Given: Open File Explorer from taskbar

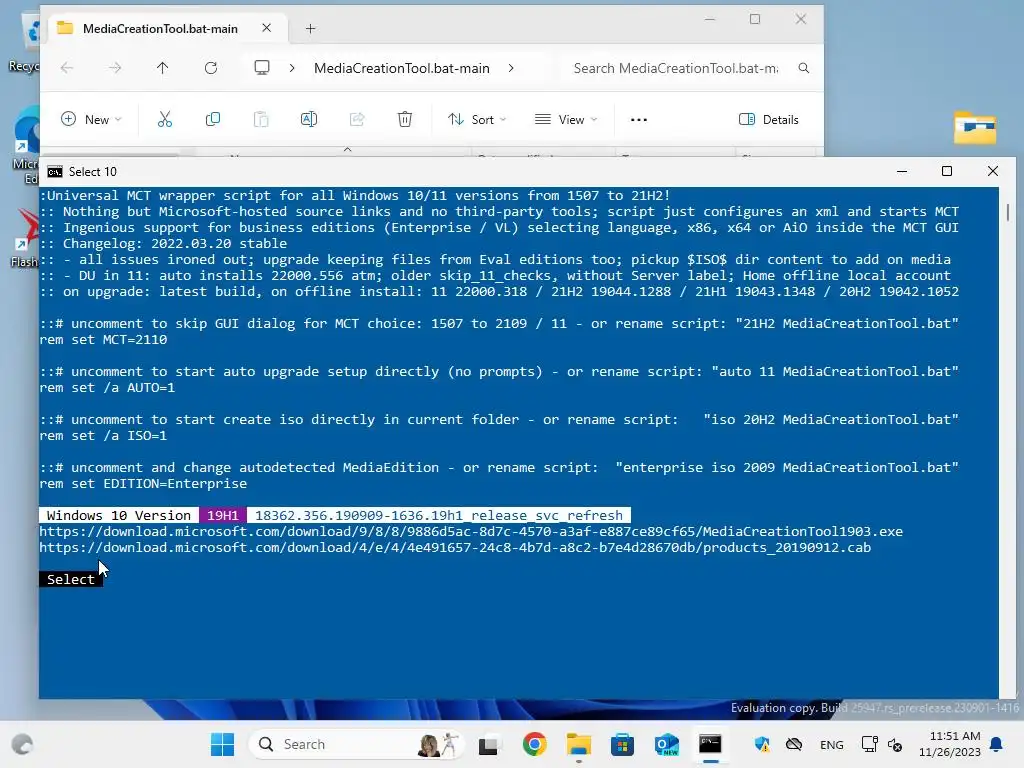Looking at the screenshot, I should pos(579,744).
